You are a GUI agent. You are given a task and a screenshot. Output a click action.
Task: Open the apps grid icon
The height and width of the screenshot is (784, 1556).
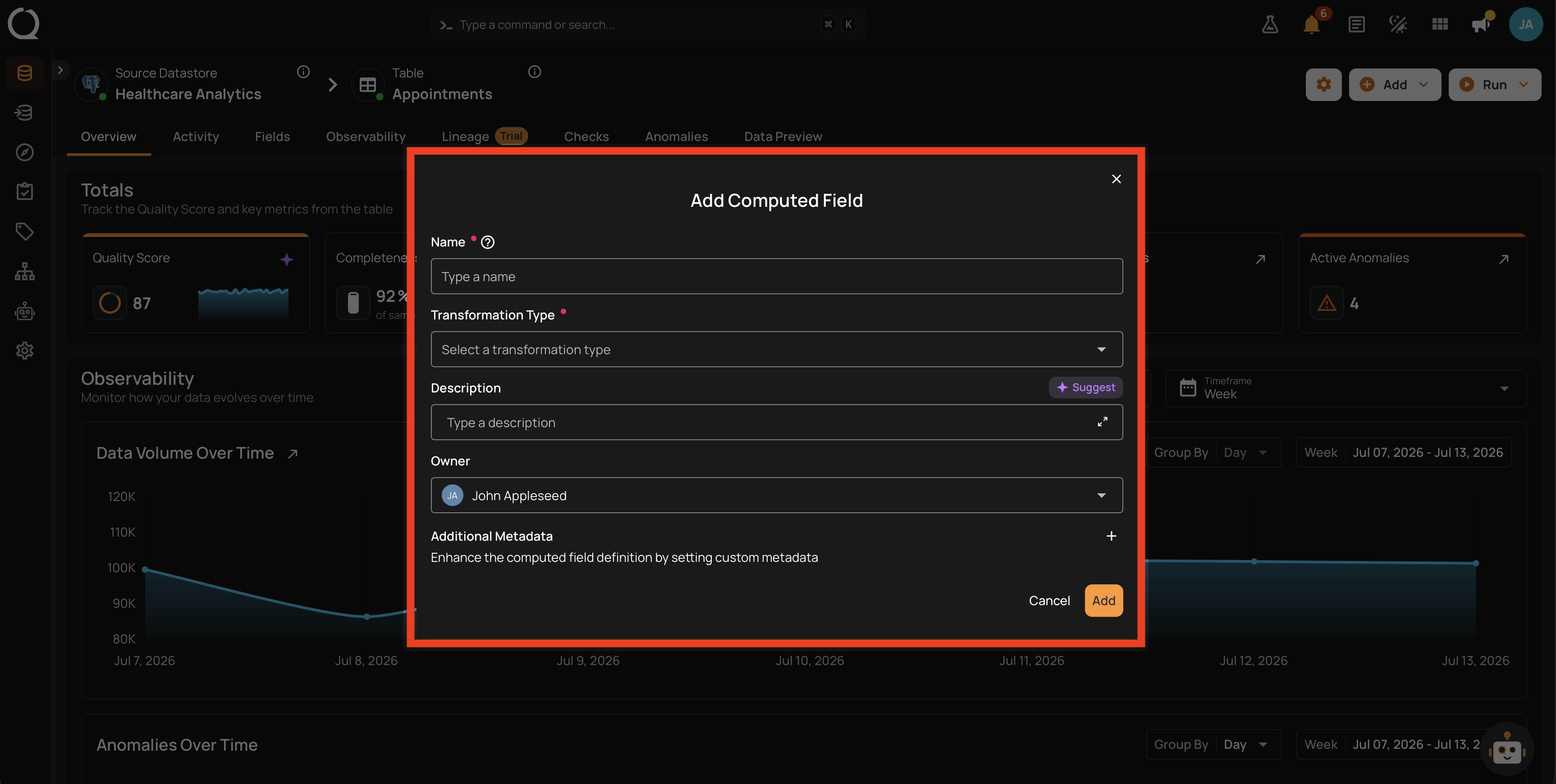coord(1439,24)
